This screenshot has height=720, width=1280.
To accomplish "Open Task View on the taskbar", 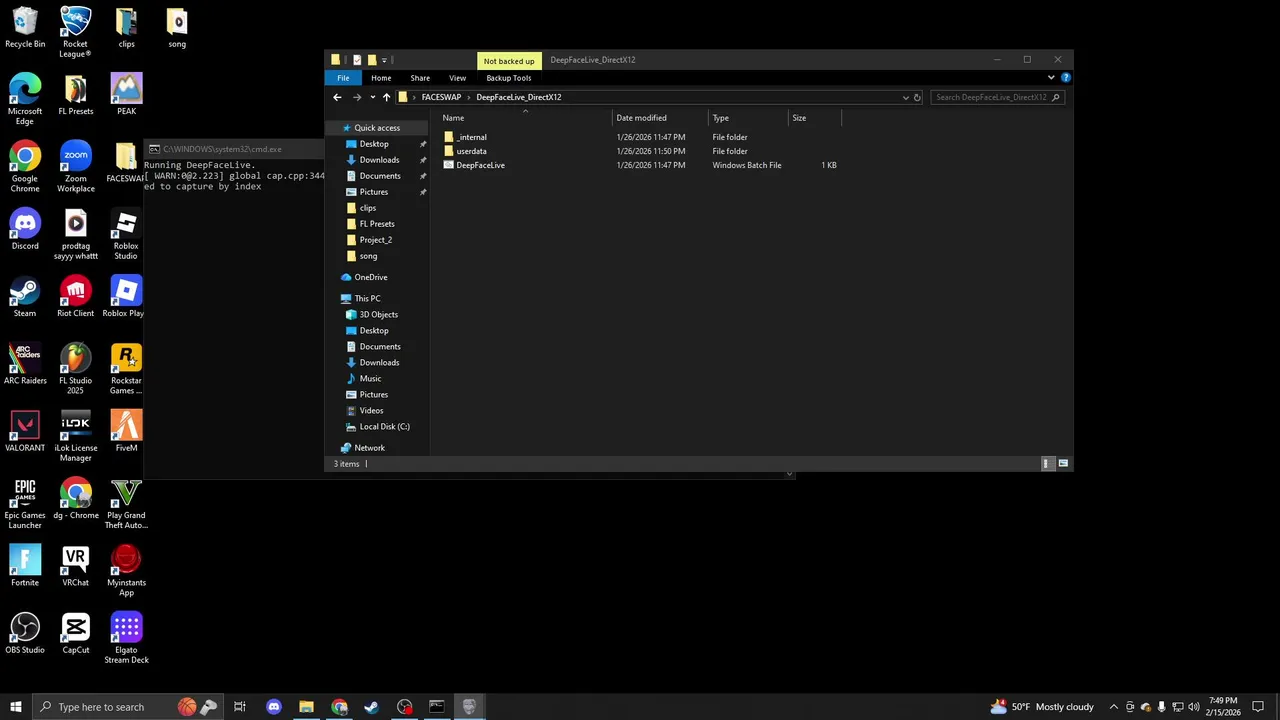I will point(240,707).
